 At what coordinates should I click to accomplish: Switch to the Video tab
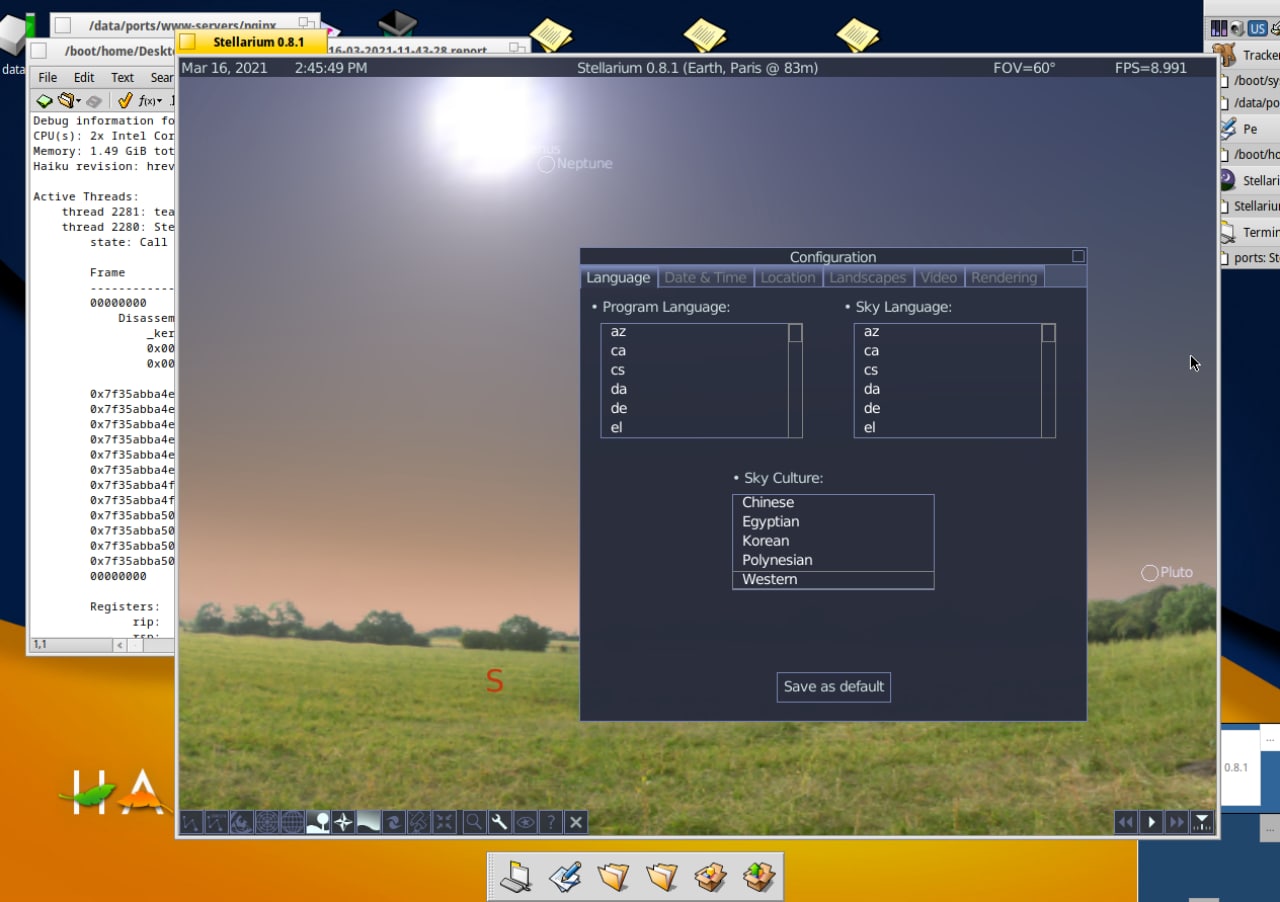tap(939, 277)
